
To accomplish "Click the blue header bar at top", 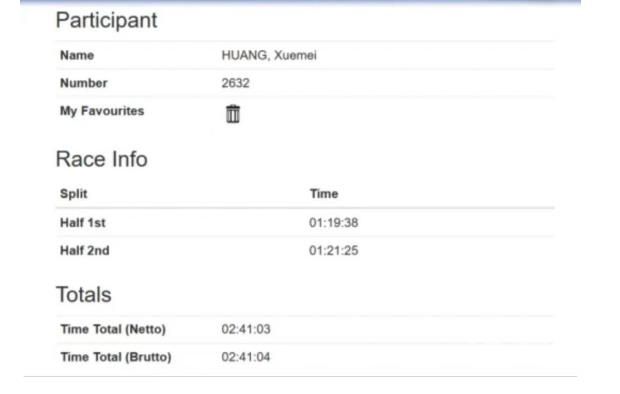I will click(x=301, y=2).
